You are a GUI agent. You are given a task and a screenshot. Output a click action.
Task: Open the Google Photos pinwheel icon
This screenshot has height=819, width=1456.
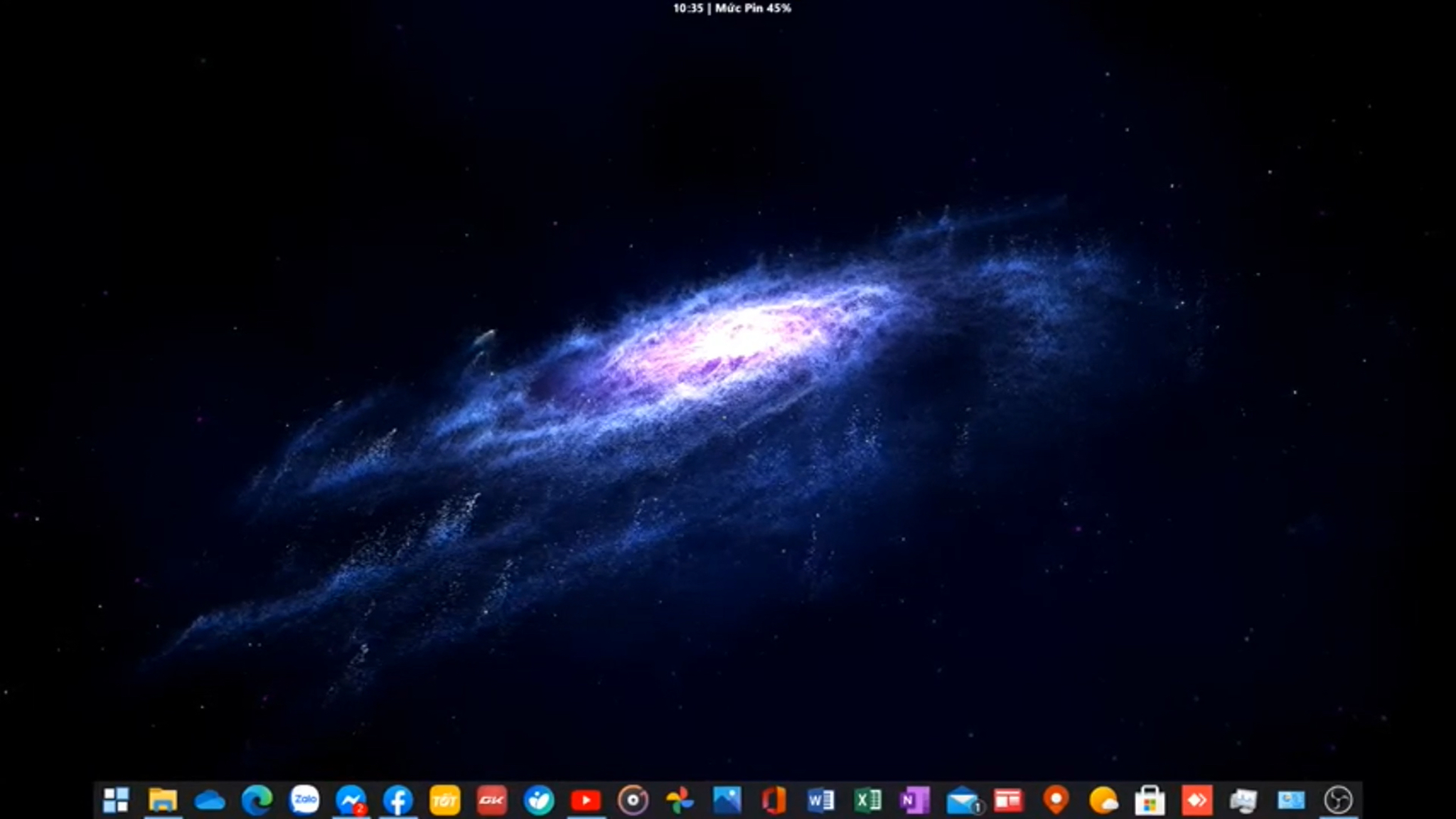pyautogui.click(x=680, y=801)
